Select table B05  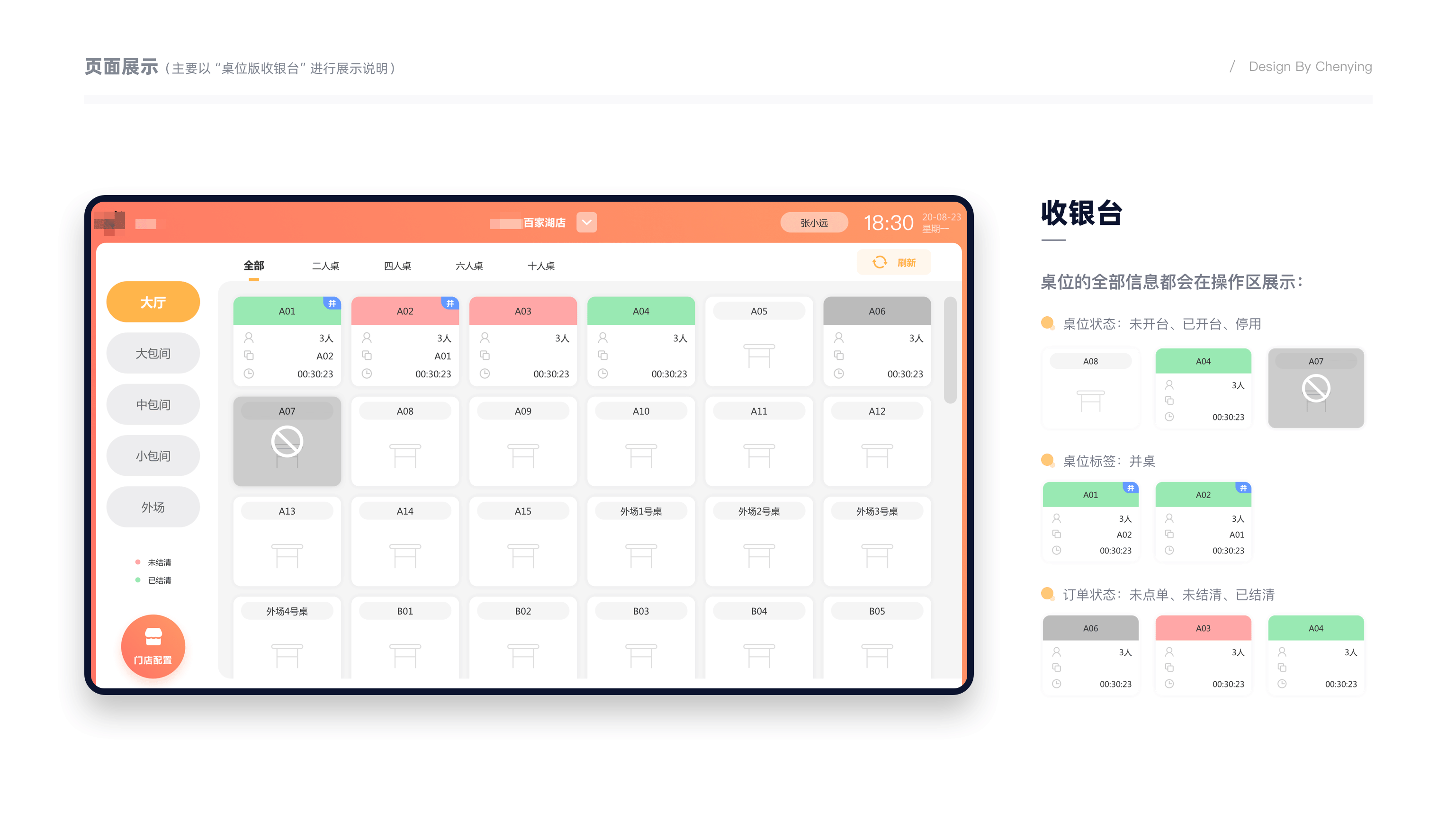tap(877, 637)
